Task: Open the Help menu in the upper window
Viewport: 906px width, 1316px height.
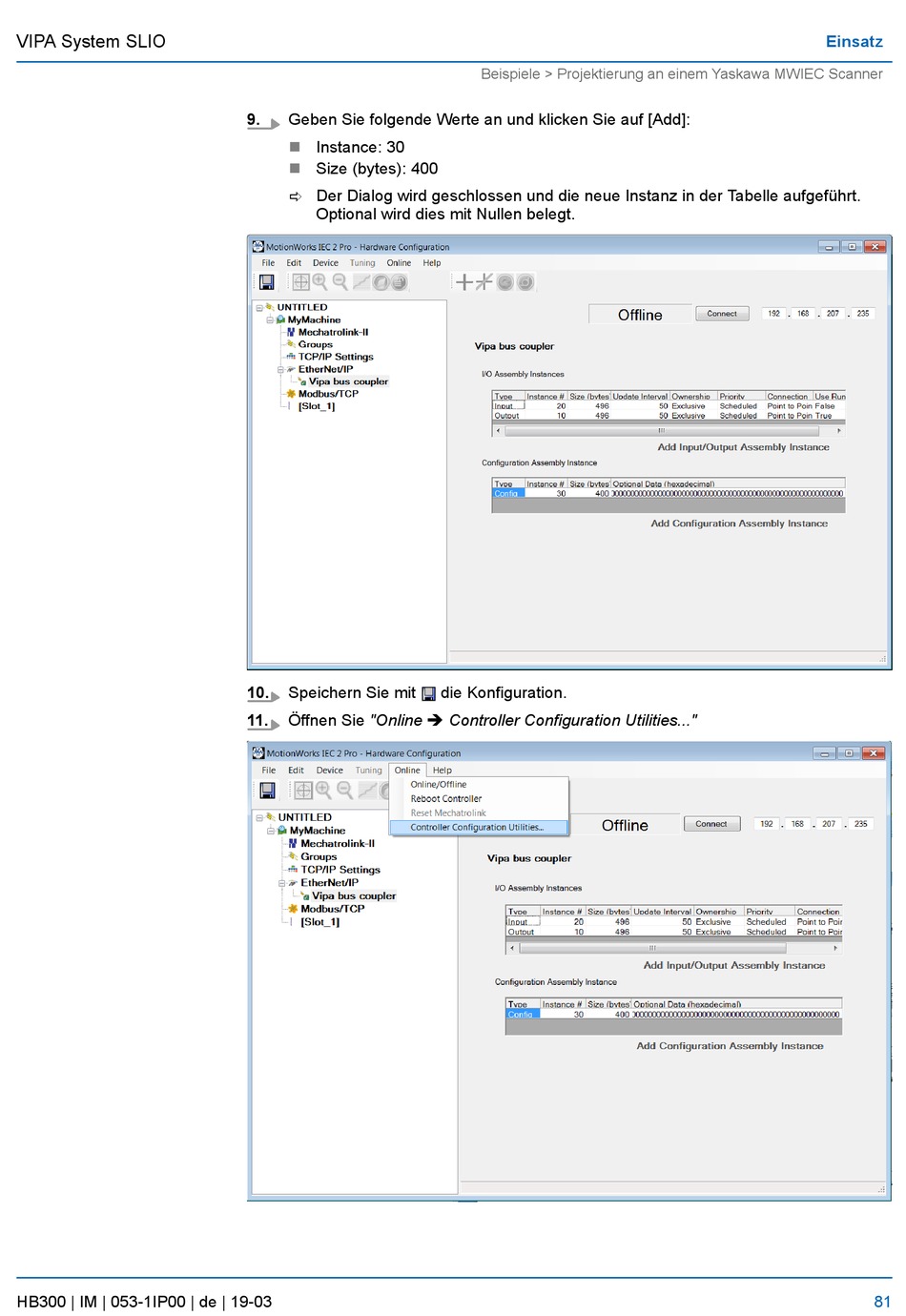Action: click(x=432, y=263)
